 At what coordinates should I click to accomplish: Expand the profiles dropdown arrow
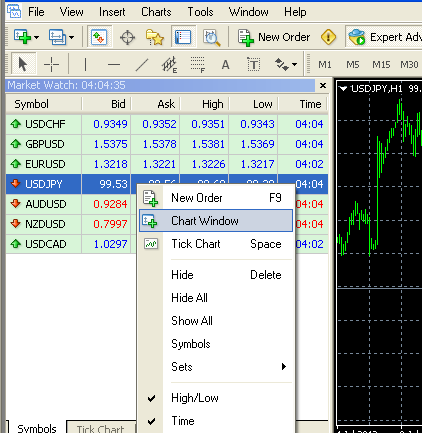[x=71, y=37]
